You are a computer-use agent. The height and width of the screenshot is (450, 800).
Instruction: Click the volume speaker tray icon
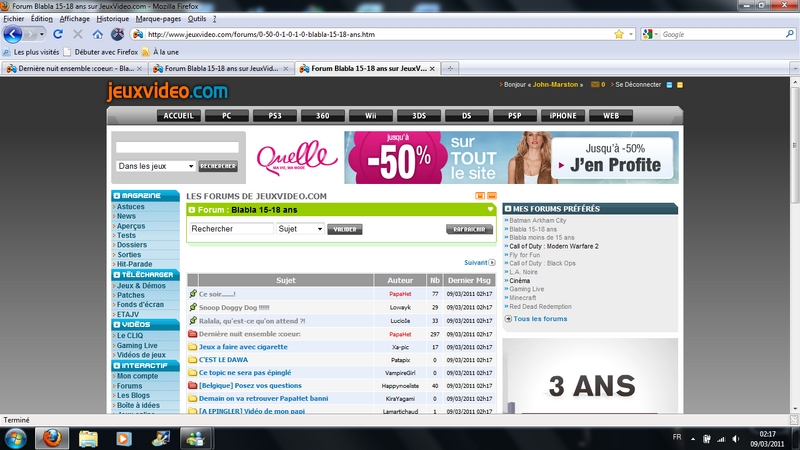tap(736, 439)
